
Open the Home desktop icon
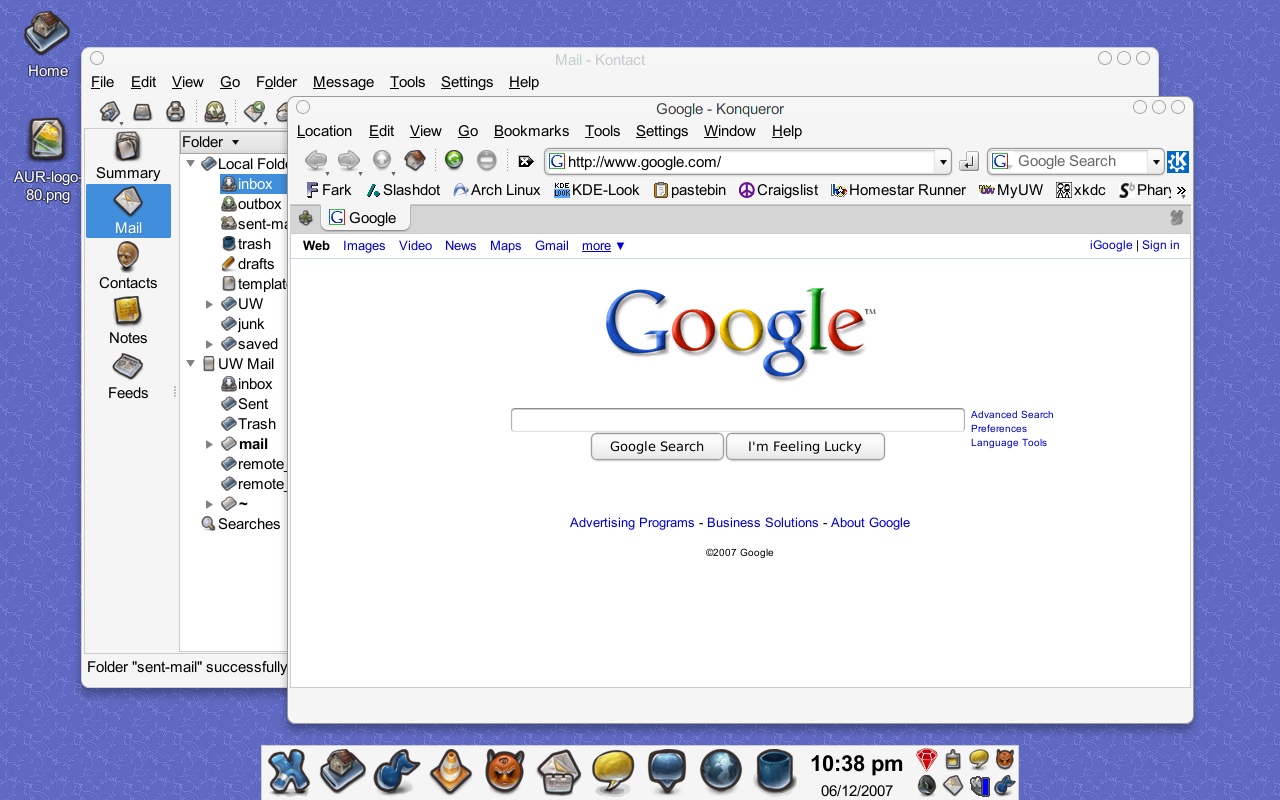pos(47,45)
